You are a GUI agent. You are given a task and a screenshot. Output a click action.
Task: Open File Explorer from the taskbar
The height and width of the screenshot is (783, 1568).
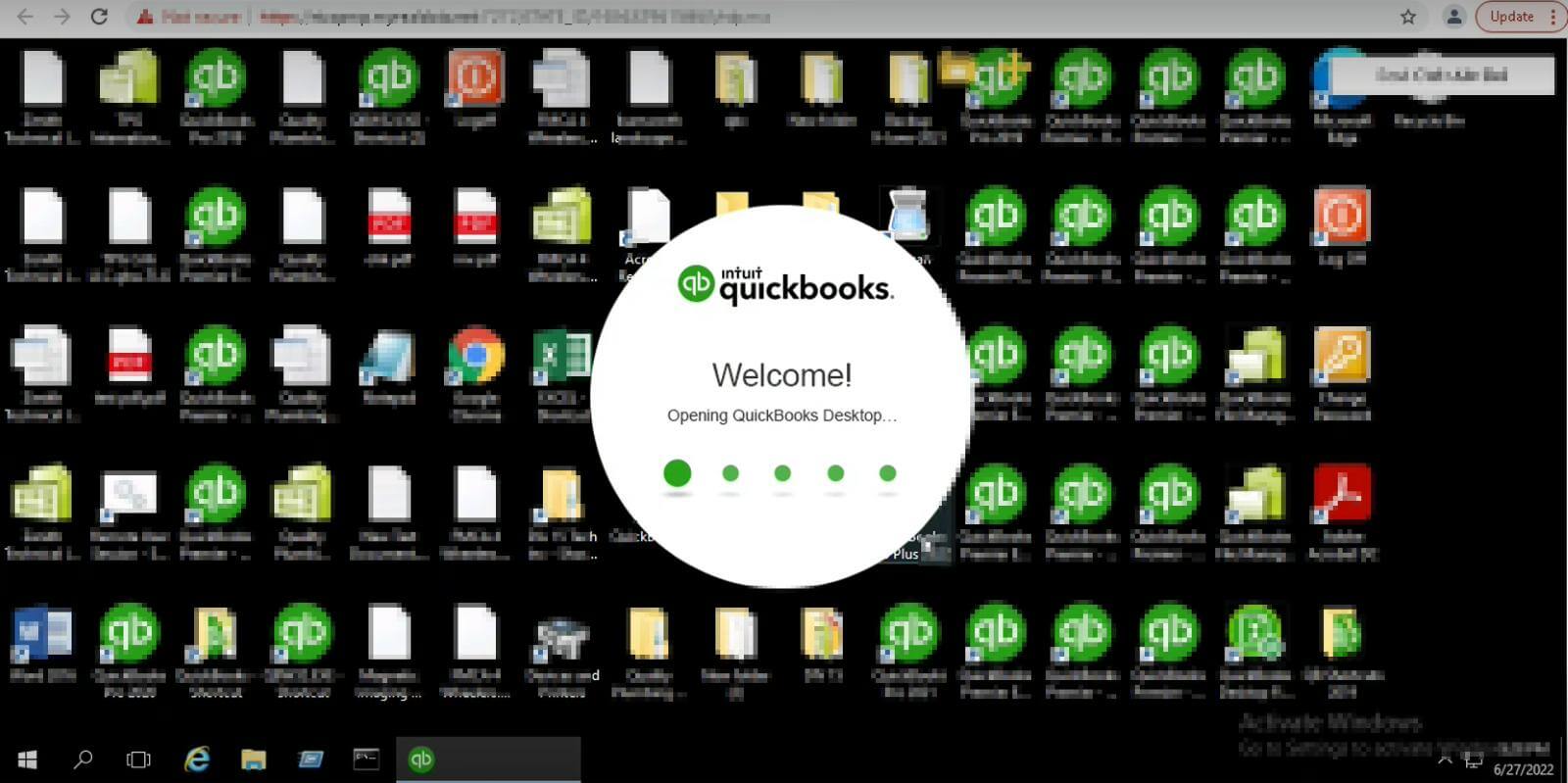tap(254, 759)
